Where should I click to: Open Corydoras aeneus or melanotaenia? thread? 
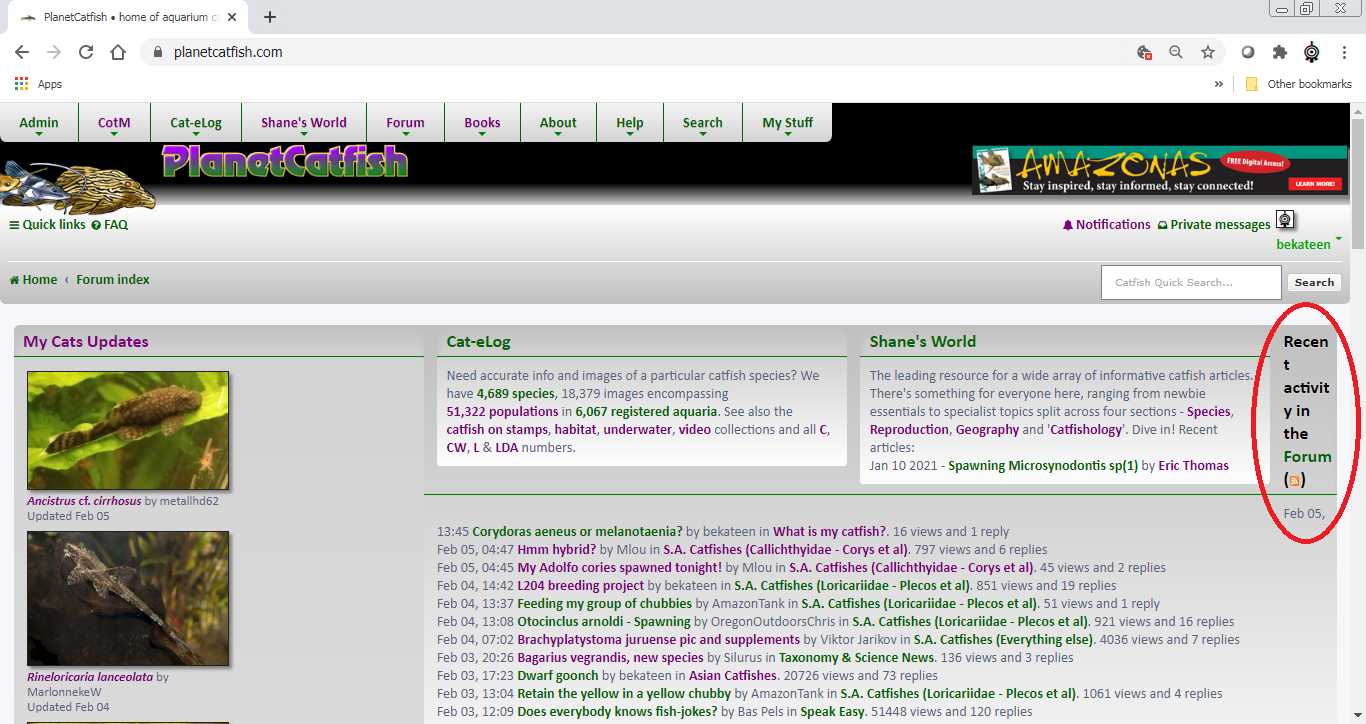pyautogui.click(x=578, y=532)
